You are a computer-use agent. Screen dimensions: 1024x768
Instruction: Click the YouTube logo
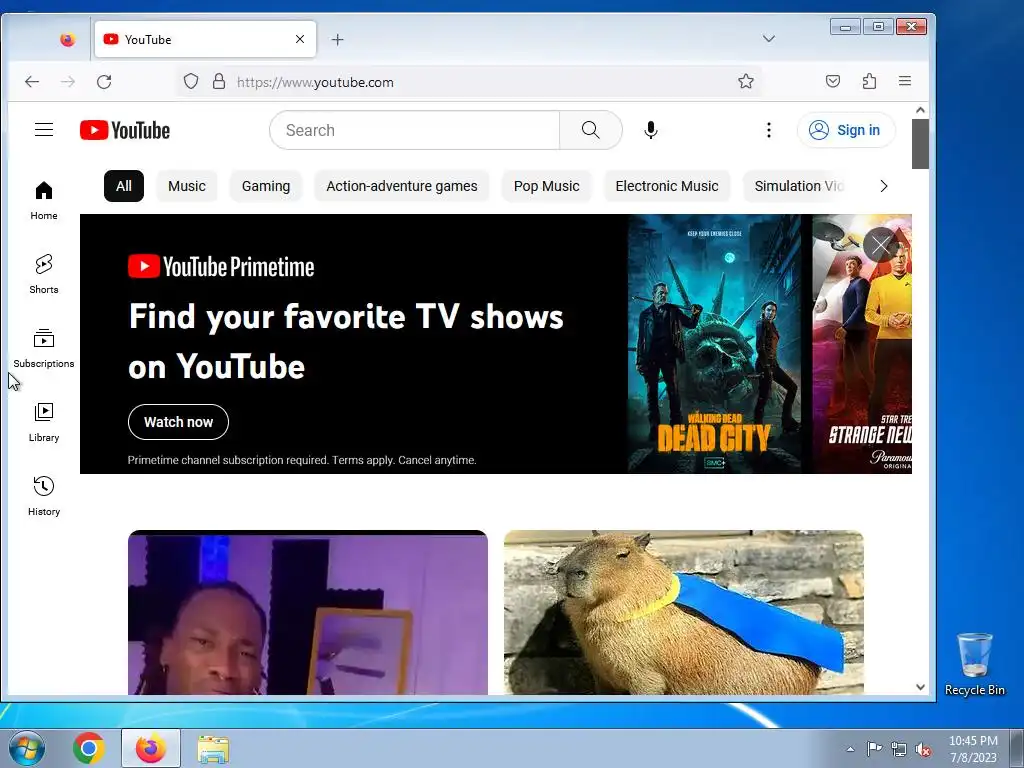tap(125, 130)
